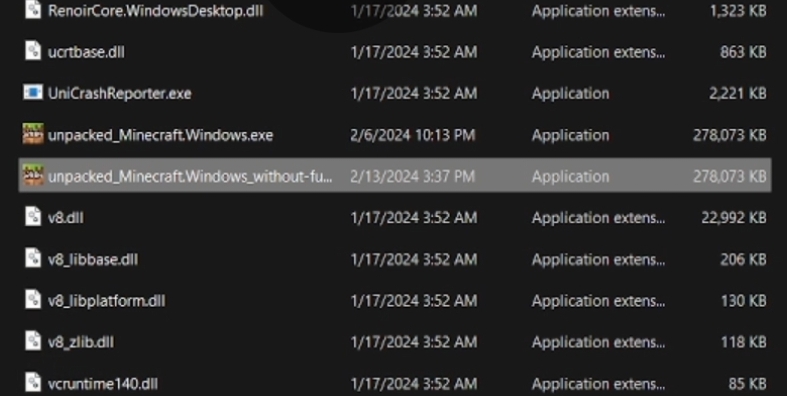The image size is (787, 396).
Task: Click the UniCrashReporter.exe application icon
Action: (33, 93)
